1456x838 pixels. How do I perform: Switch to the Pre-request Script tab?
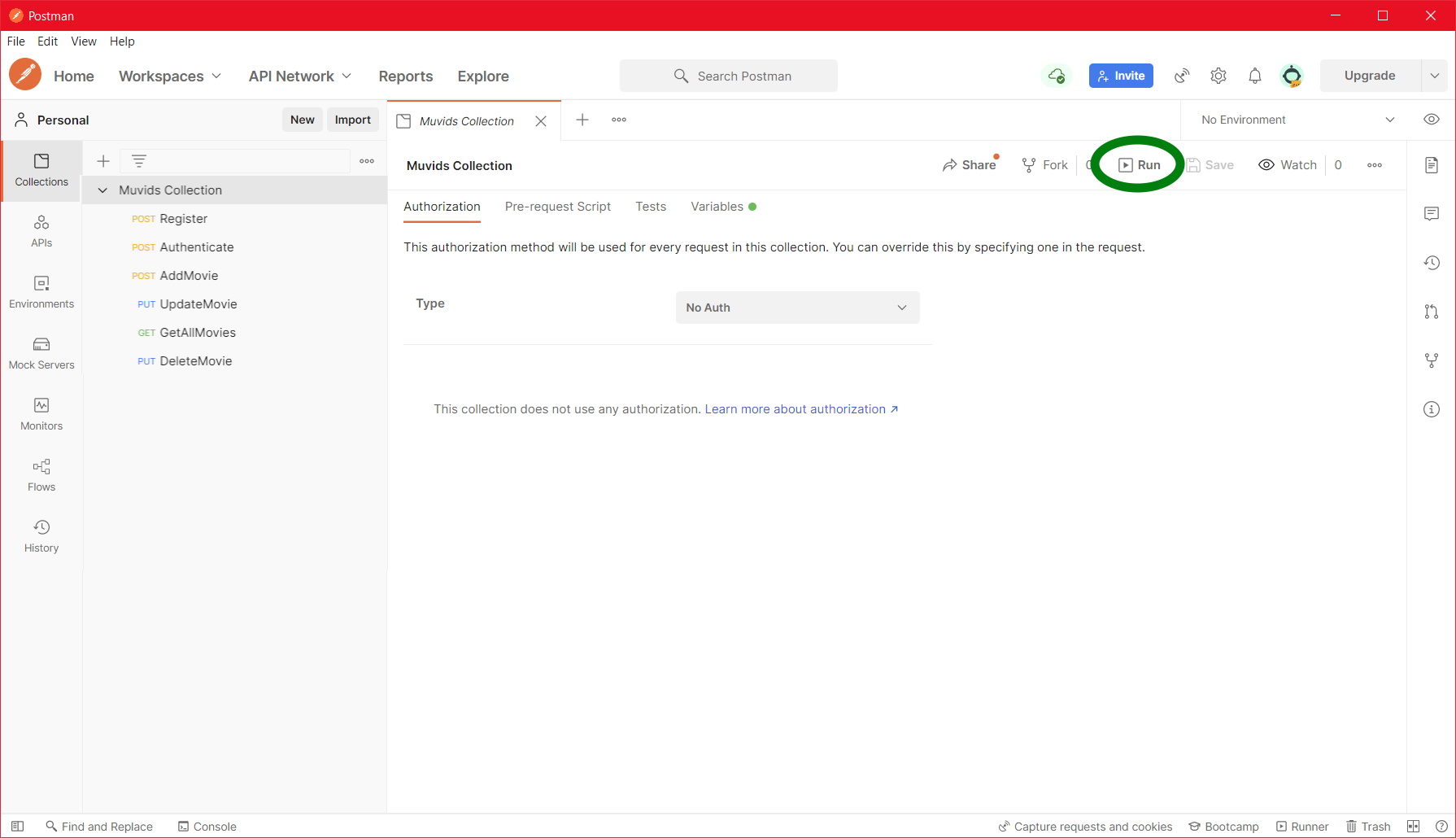pos(558,207)
